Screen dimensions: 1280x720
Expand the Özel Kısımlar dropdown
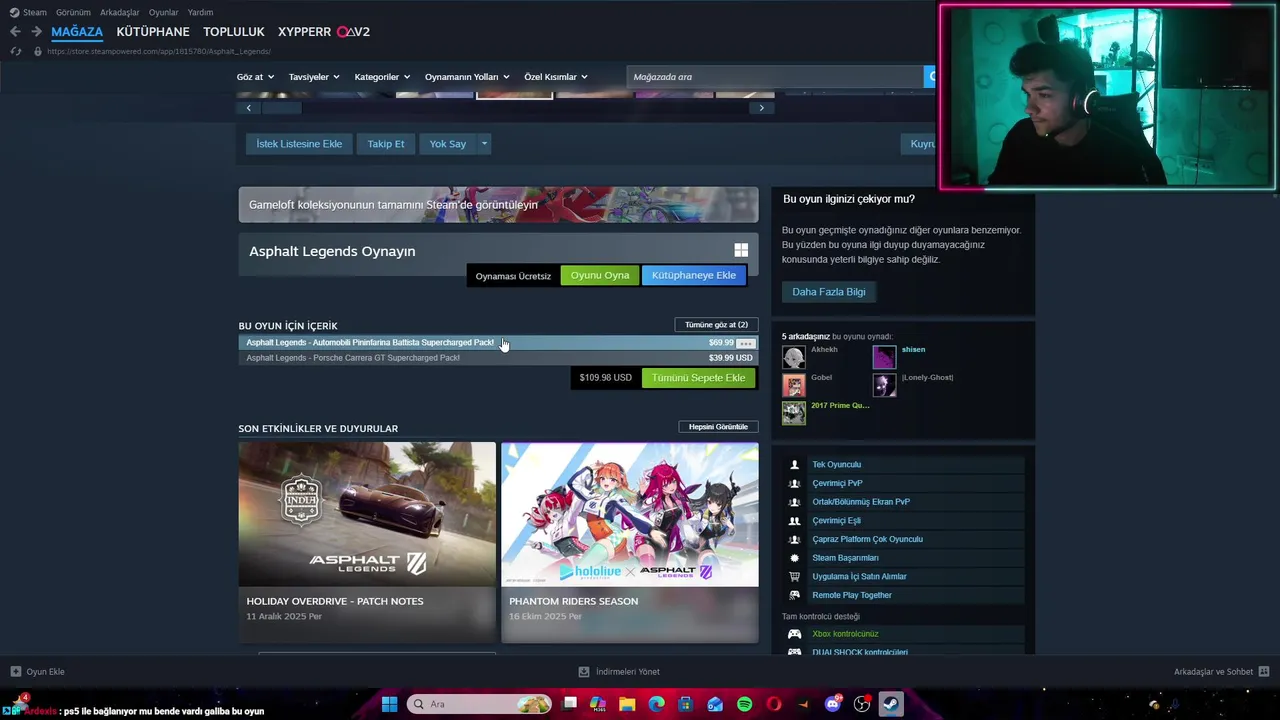point(556,77)
